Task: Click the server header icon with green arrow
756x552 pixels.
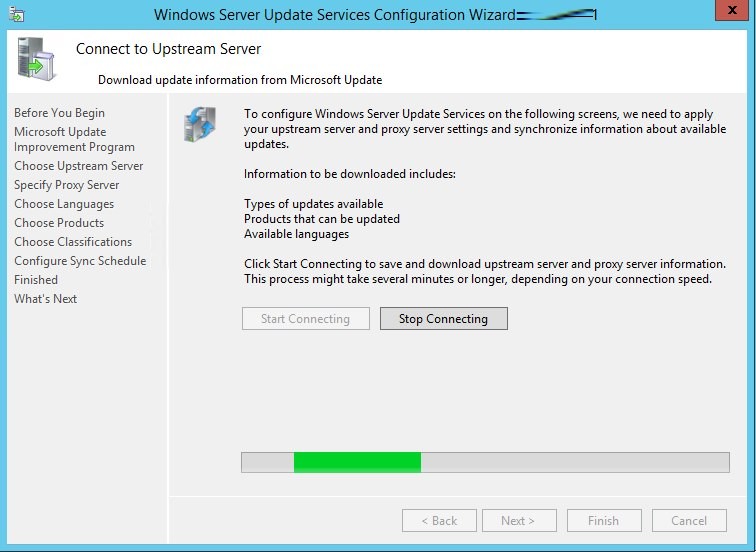Action: tap(37, 62)
